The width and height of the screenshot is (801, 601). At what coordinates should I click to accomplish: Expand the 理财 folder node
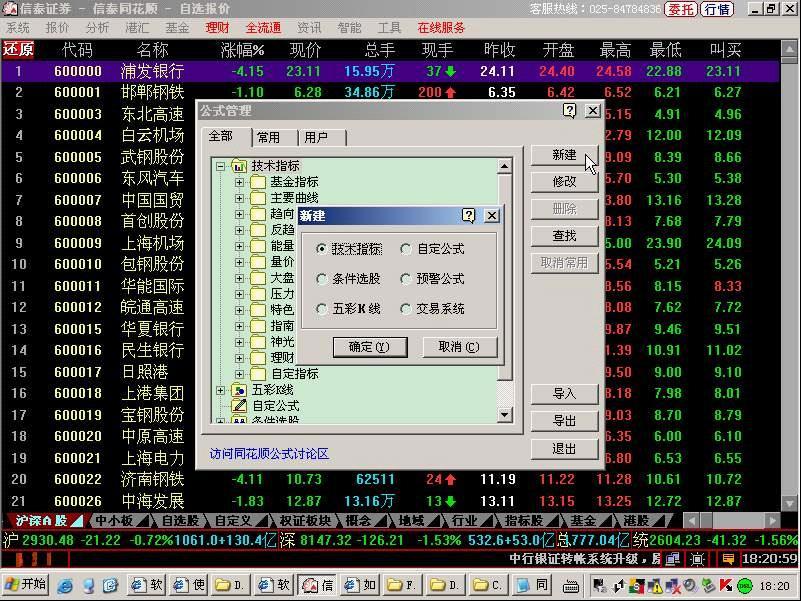coord(239,358)
